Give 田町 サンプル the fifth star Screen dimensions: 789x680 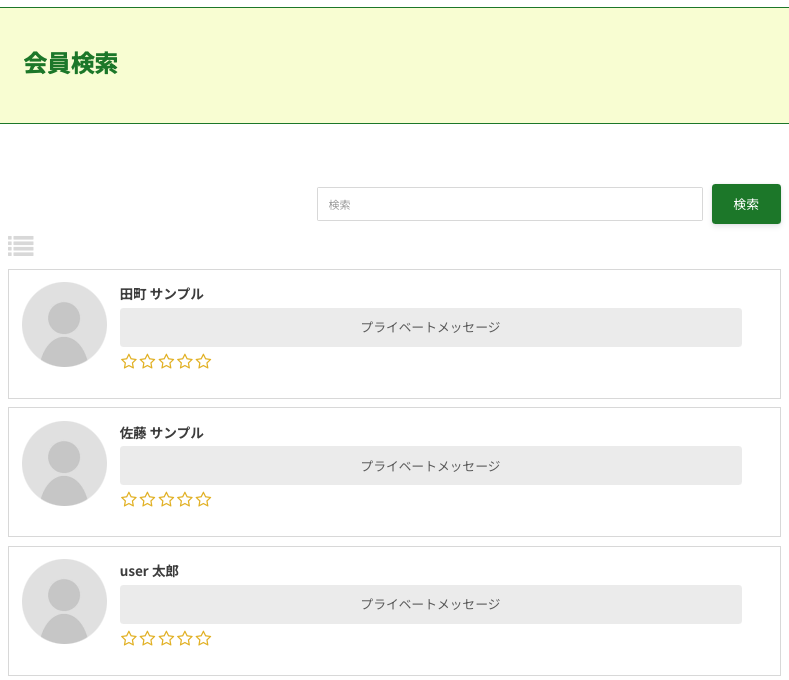click(x=204, y=362)
